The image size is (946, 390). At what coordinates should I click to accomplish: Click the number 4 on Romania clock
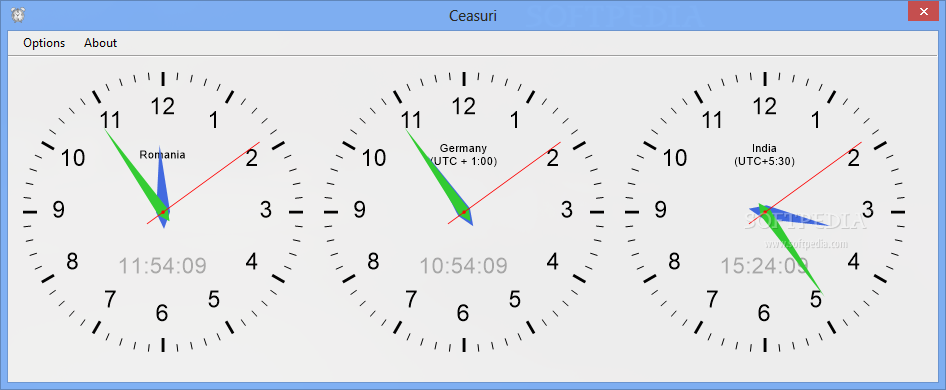(x=252, y=262)
